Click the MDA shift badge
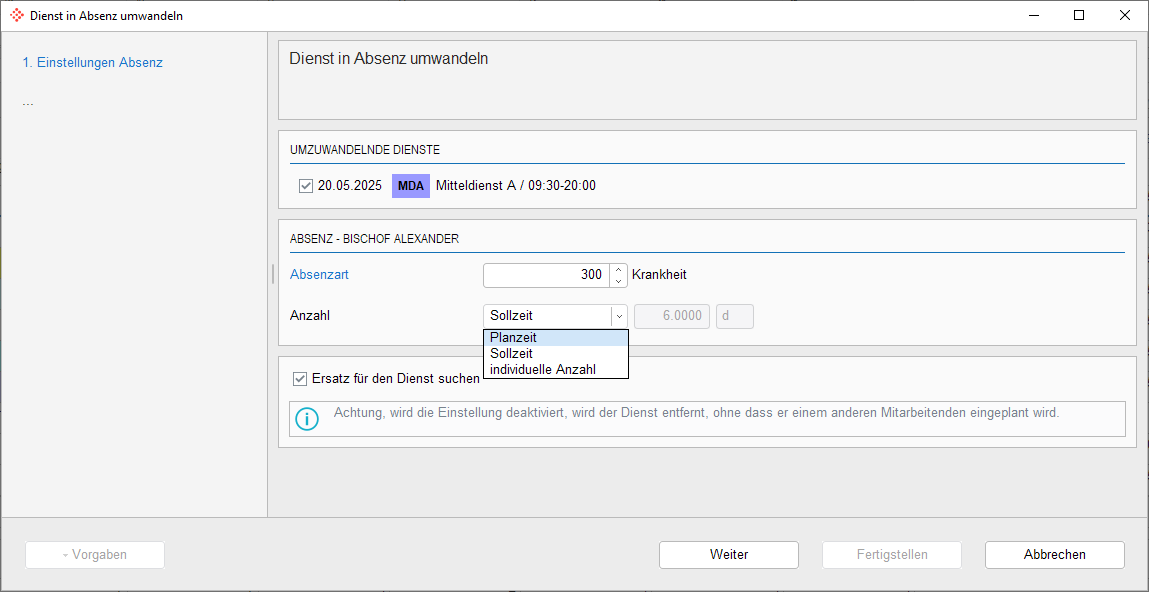Viewport: 1149px width, 592px height. [411, 186]
